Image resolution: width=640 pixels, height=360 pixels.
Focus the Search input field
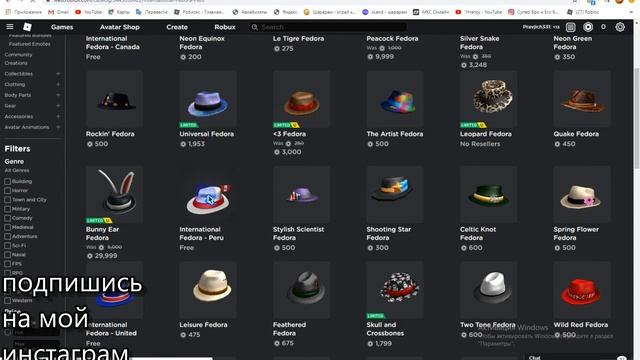coord(327,27)
